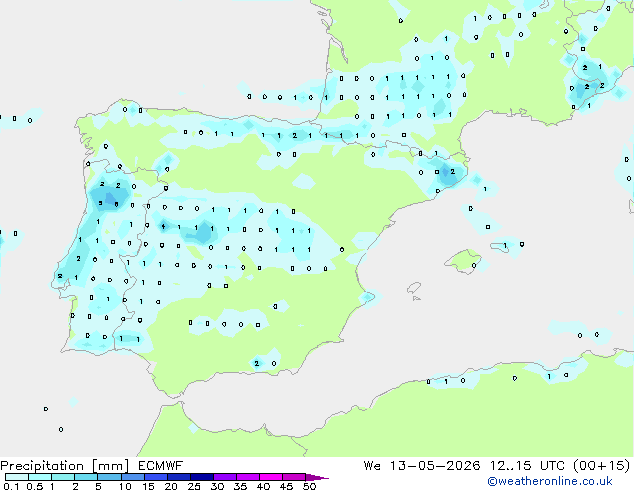Select the 5–10 mm legend color swatch
Image resolution: width=634 pixels, height=490 pixels.
click(x=109, y=477)
